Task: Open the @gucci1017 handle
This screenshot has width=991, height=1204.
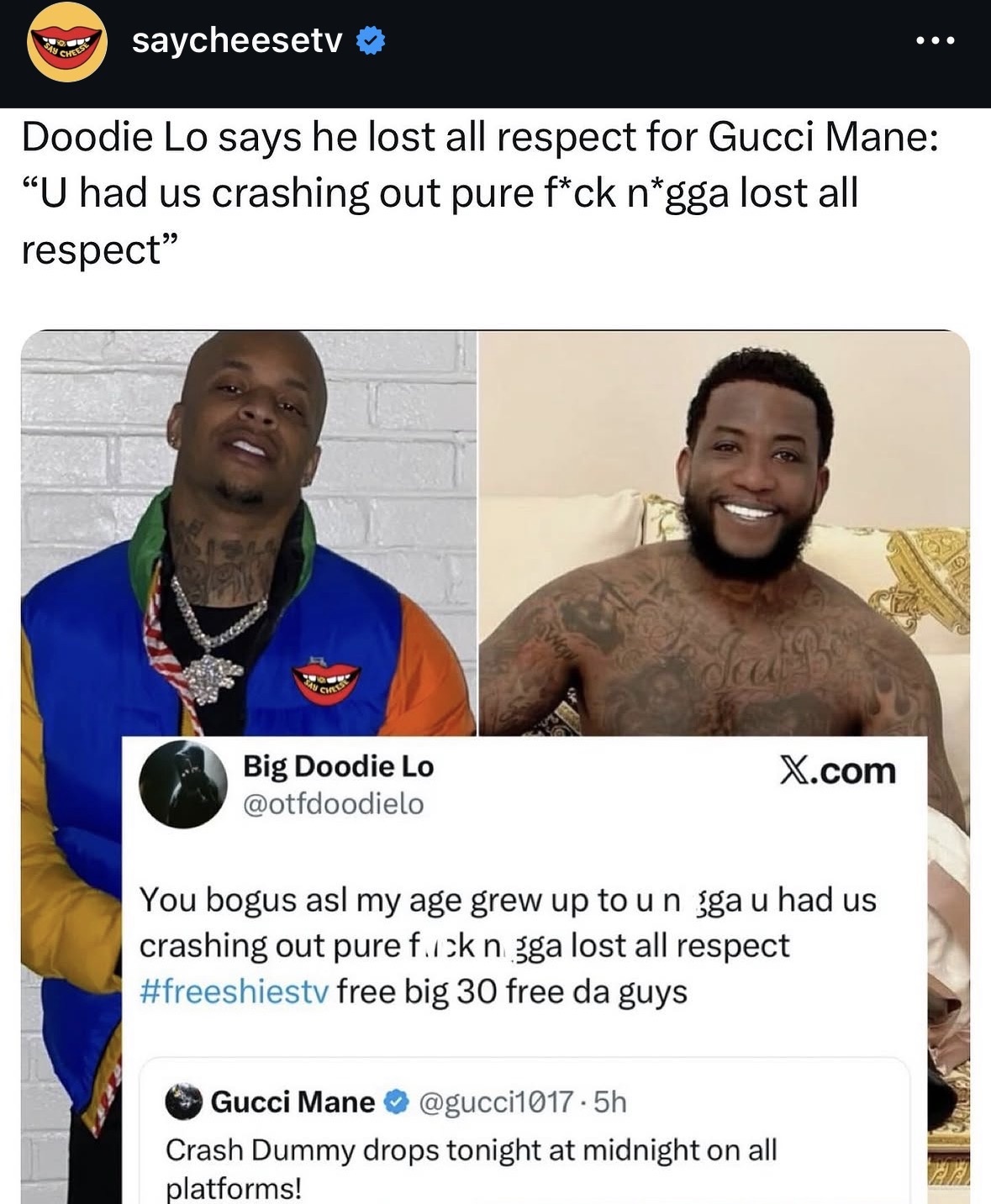Action: [496, 1101]
